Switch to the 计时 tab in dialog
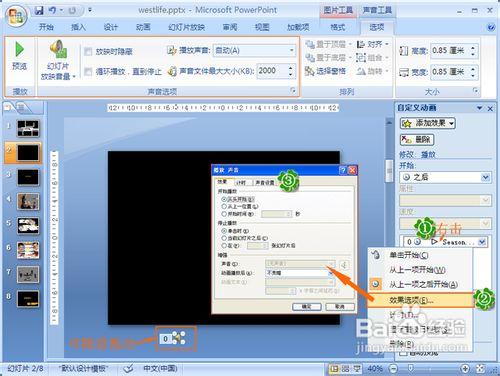 pyautogui.click(x=241, y=183)
